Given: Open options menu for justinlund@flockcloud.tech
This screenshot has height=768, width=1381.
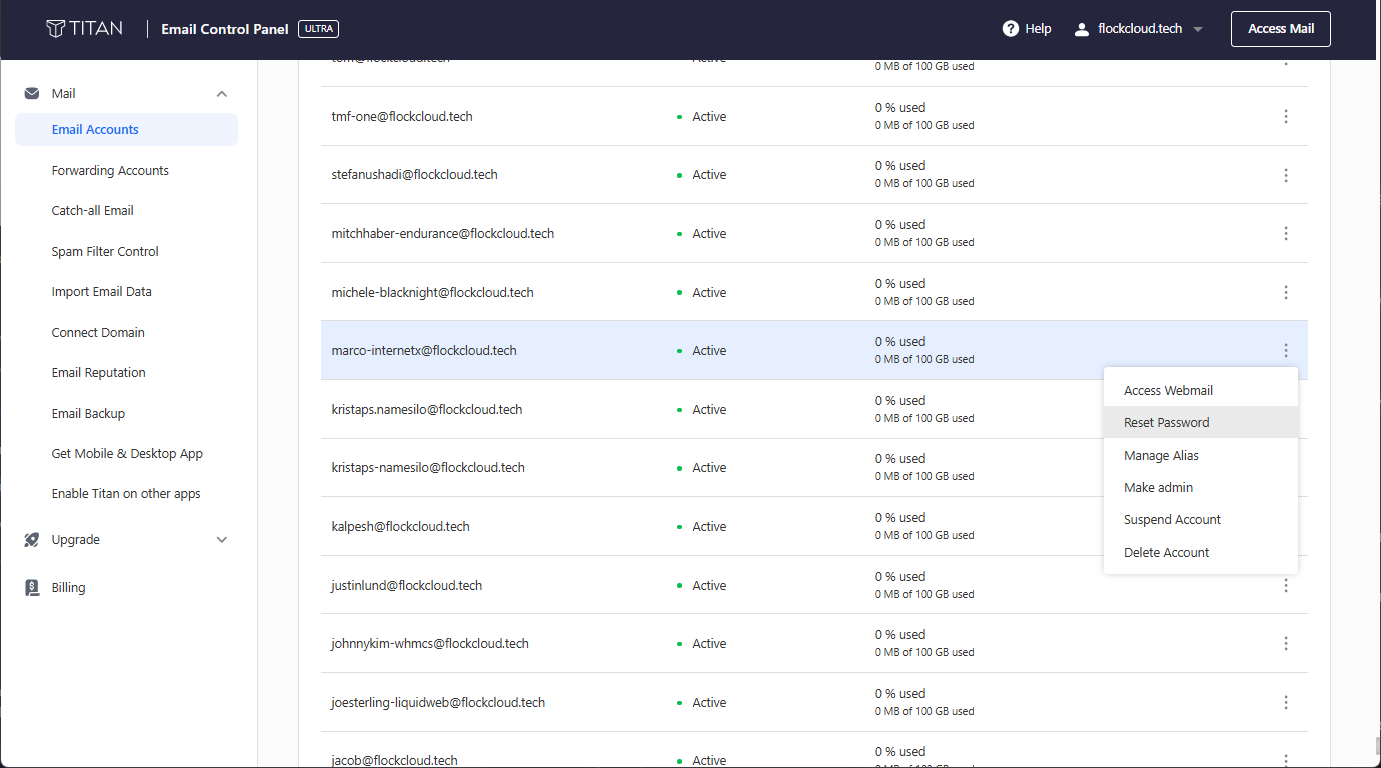Looking at the screenshot, I should 1286,586.
